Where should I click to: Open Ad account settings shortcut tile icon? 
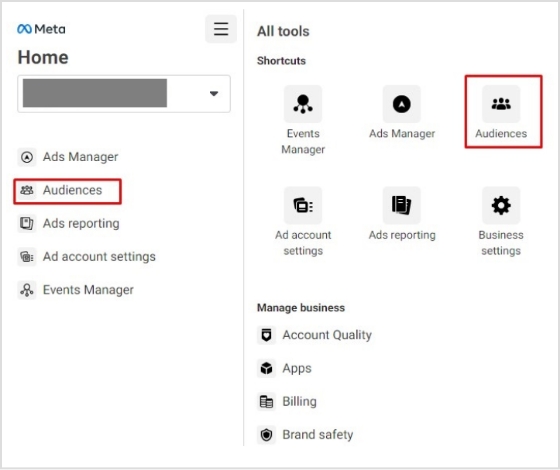click(303, 205)
